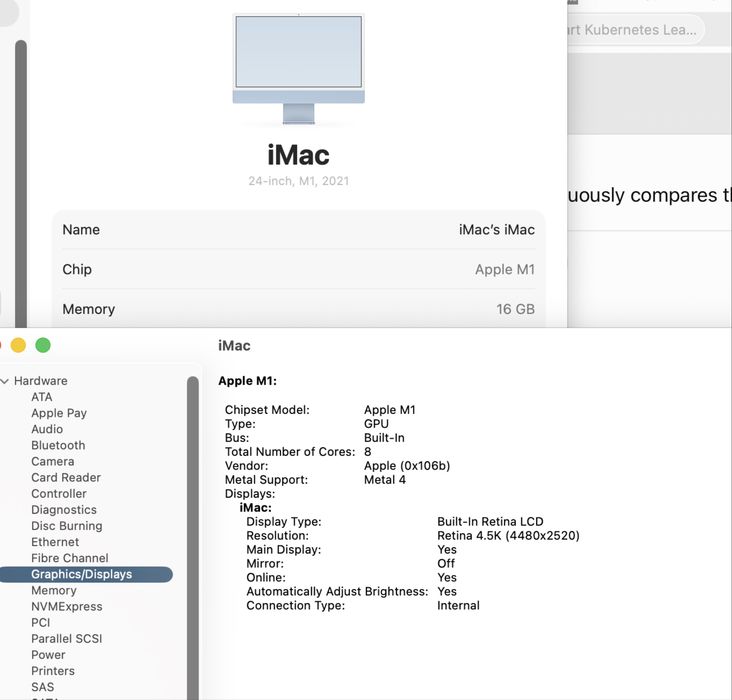The width and height of the screenshot is (732, 700).
Task: Open the Card Reader entry
Action: point(66,478)
